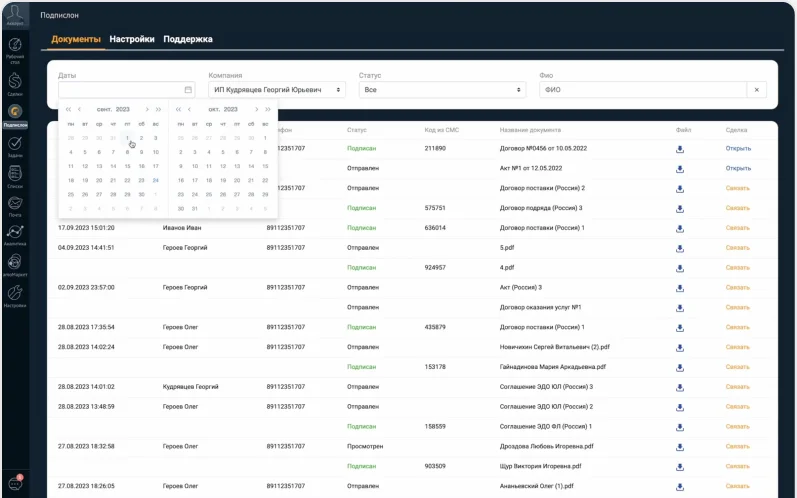Select September 24 in the calendar

pyautogui.click(x=156, y=180)
